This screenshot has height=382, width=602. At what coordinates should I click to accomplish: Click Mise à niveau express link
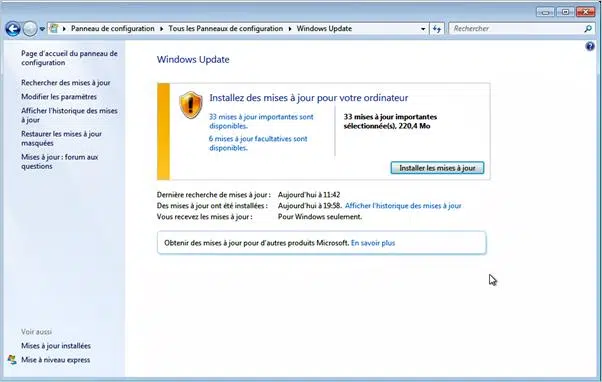[x=56, y=360]
